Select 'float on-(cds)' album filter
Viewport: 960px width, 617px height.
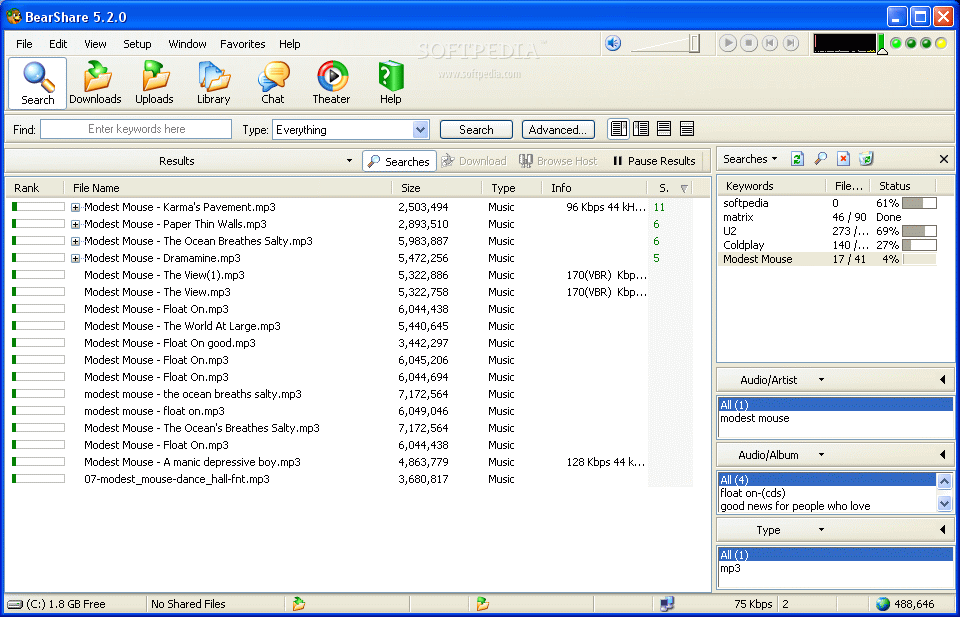coord(752,493)
